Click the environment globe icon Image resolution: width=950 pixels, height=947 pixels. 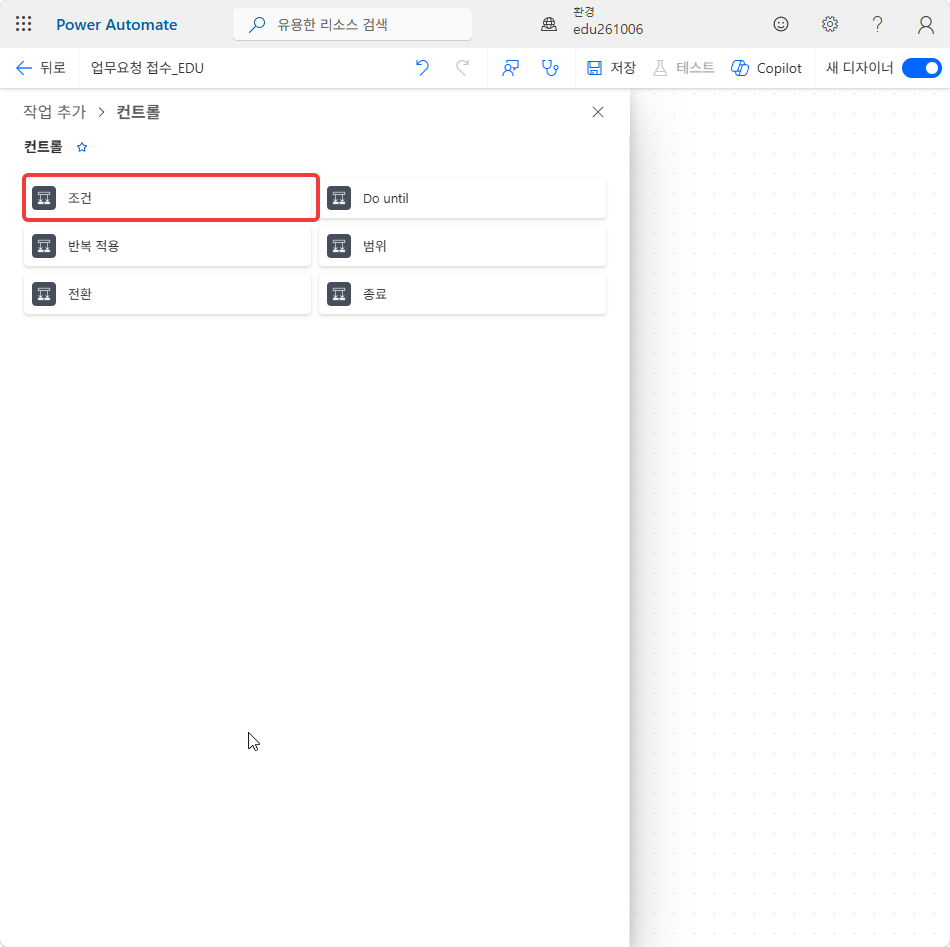coord(549,24)
